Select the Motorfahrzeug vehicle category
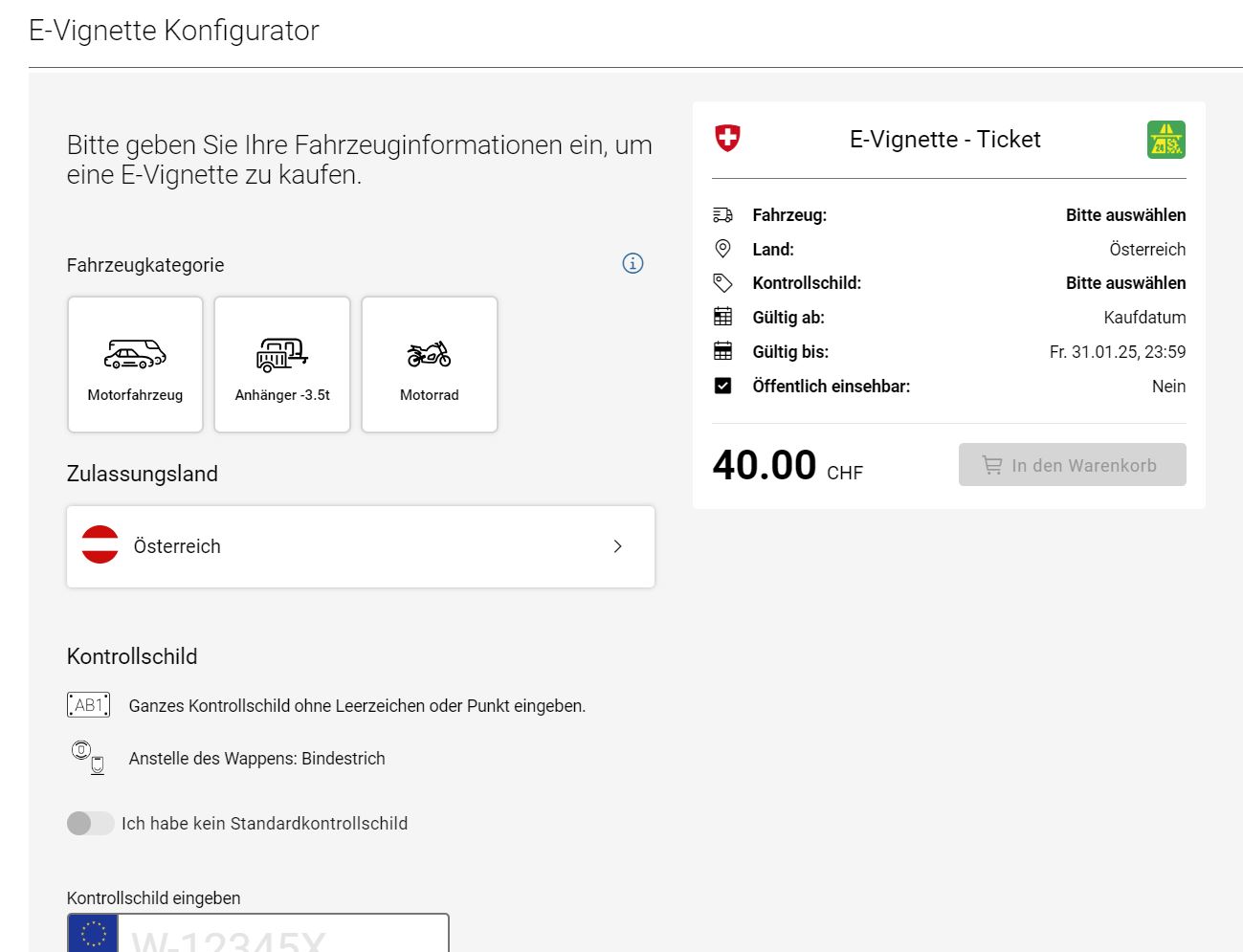 (135, 365)
